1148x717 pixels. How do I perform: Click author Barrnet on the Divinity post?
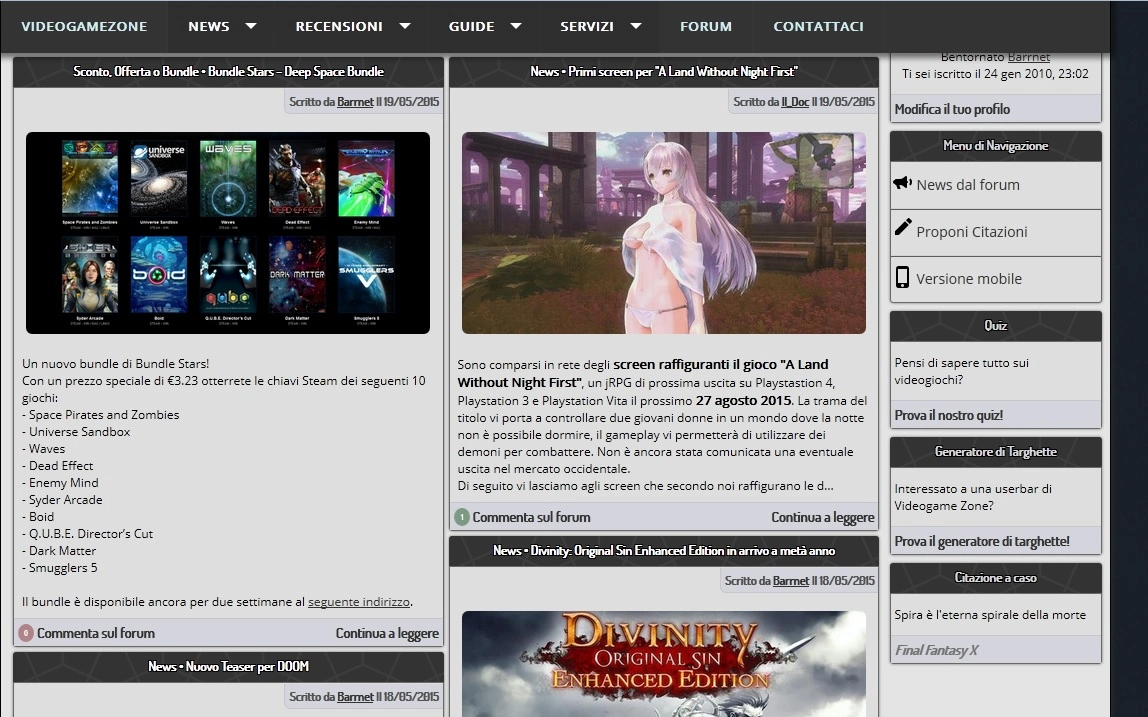pyautogui.click(x=791, y=581)
